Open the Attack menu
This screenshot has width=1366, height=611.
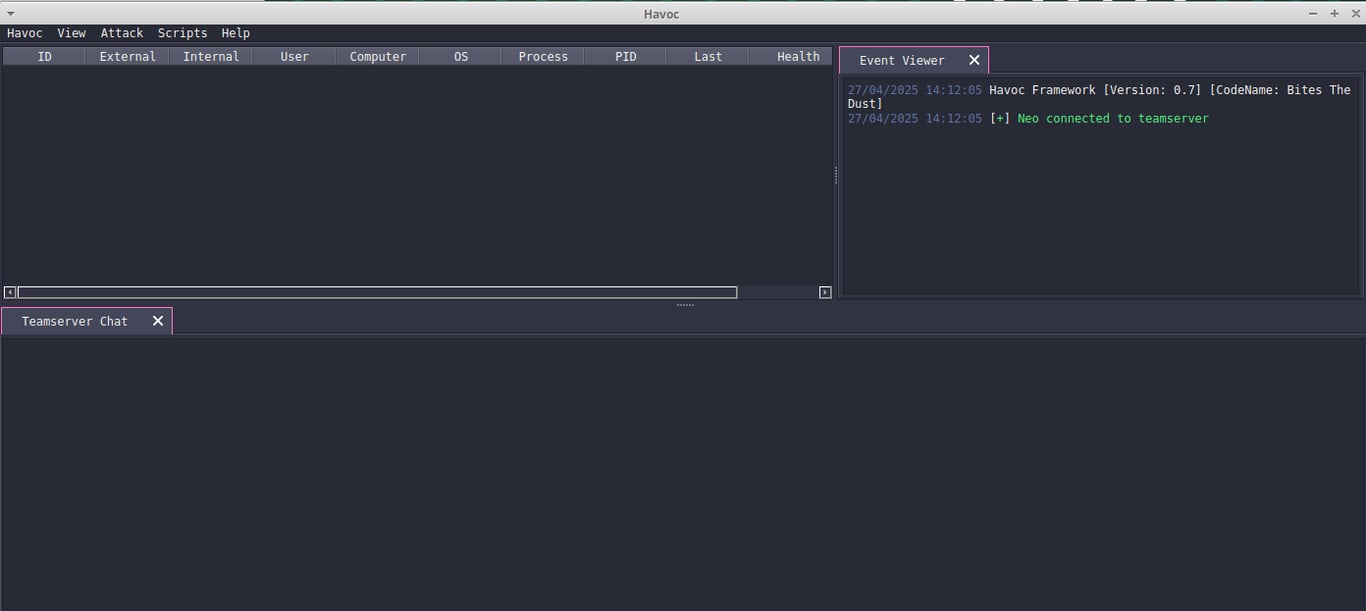[121, 32]
